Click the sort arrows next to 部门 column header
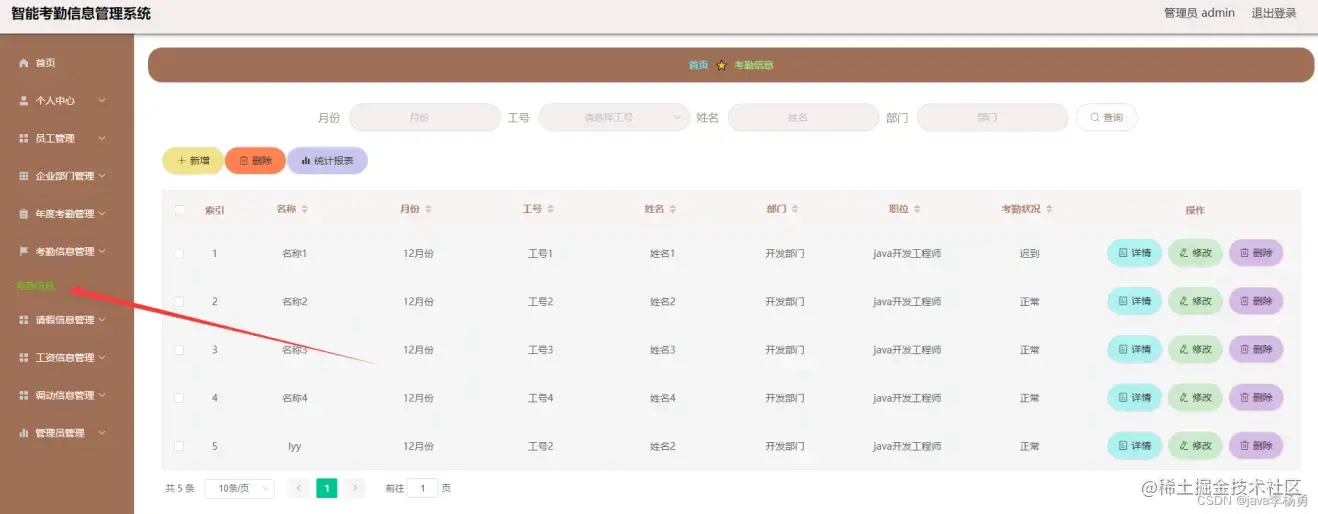 pos(795,209)
